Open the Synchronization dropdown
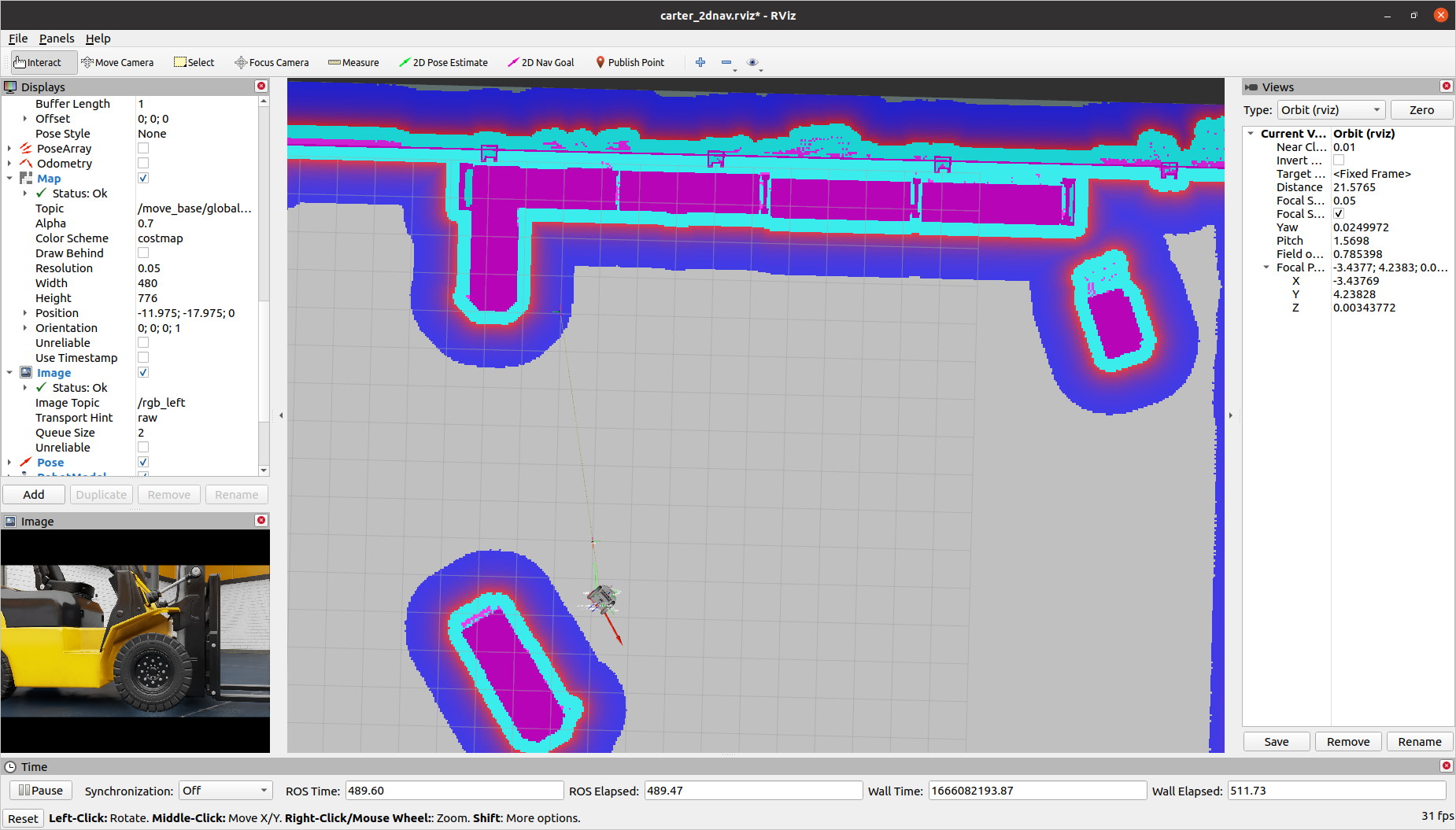Viewport: 1456px width, 830px height. click(226, 791)
